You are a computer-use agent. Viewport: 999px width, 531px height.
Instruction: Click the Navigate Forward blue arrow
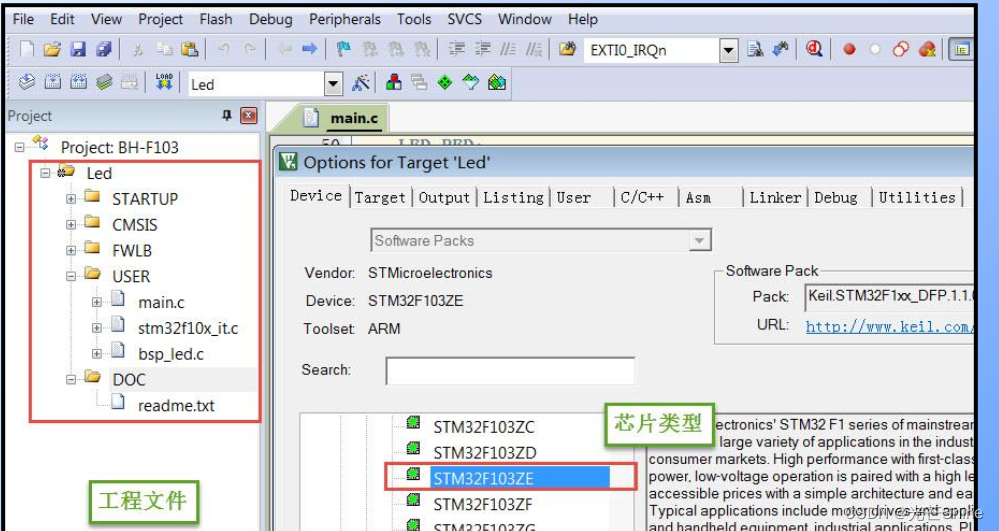pos(310,49)
